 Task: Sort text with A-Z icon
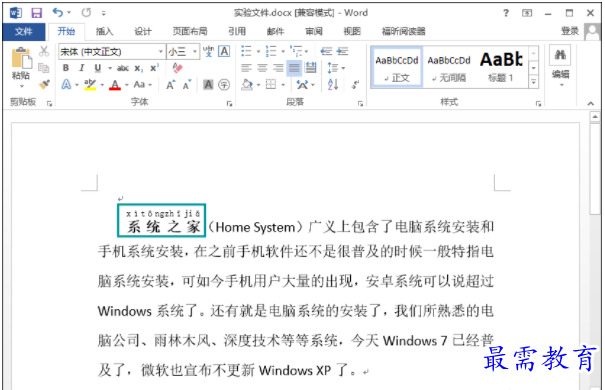pyautogui.click(x=333, y=84)
